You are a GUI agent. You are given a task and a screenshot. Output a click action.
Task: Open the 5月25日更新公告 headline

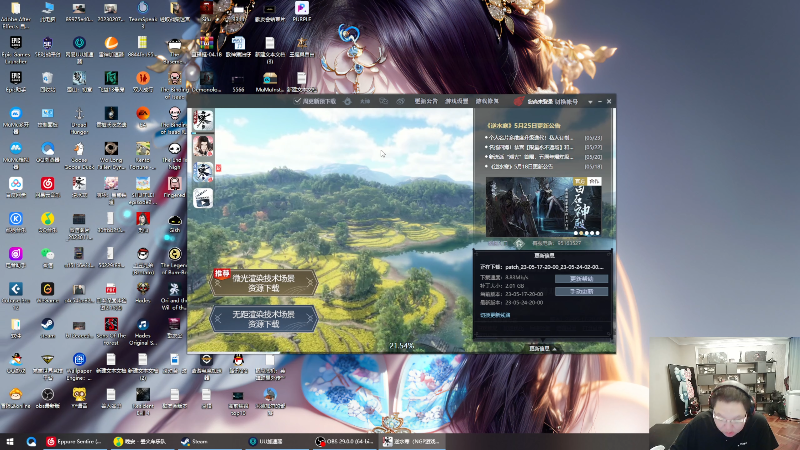point(523,125)
